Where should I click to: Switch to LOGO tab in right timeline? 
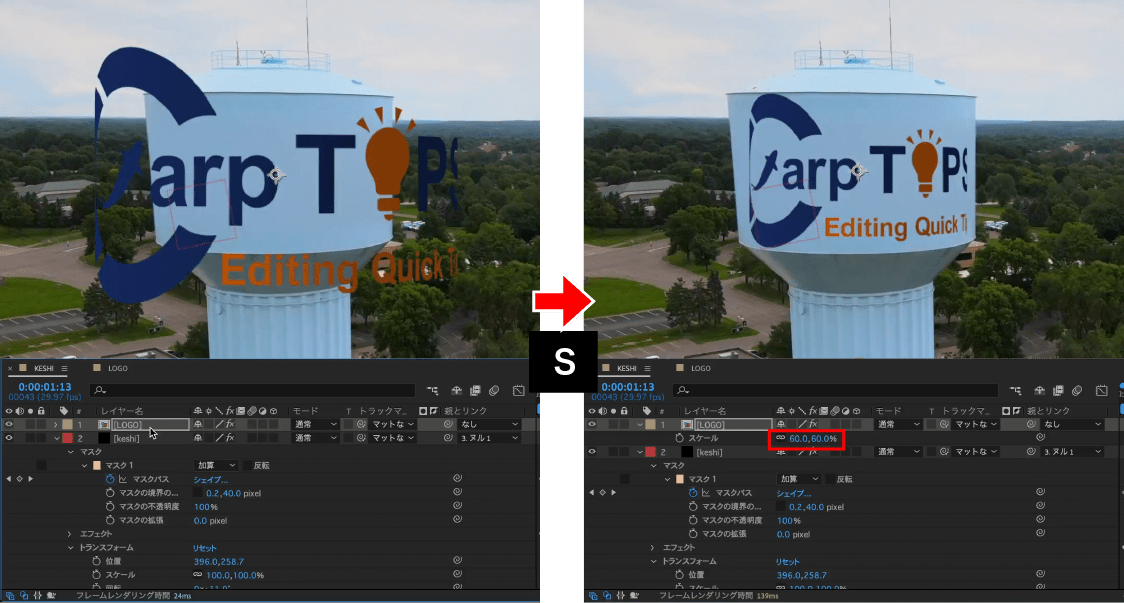(x=701, y=369)
